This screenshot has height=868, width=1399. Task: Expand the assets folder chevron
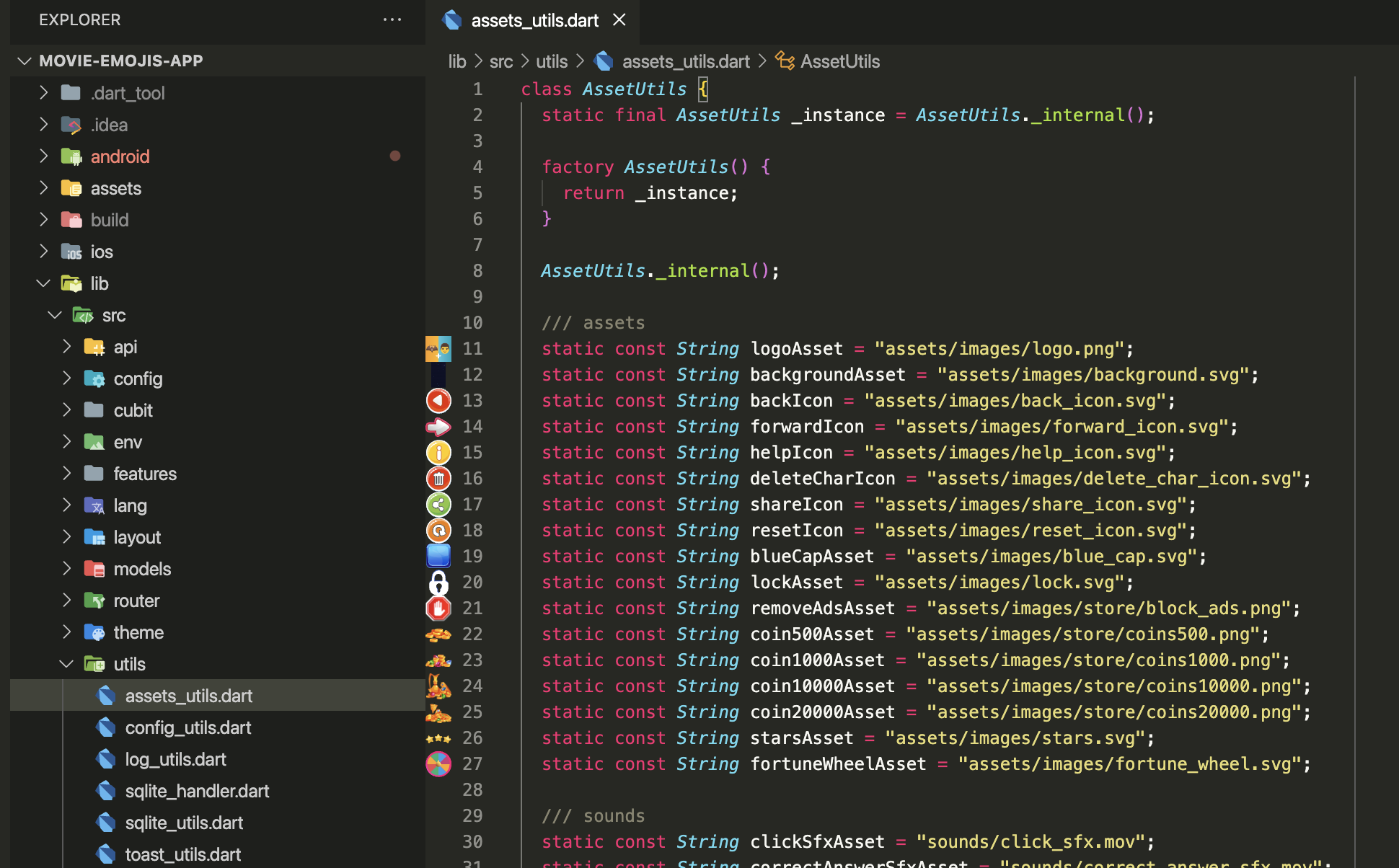(44, 187)
